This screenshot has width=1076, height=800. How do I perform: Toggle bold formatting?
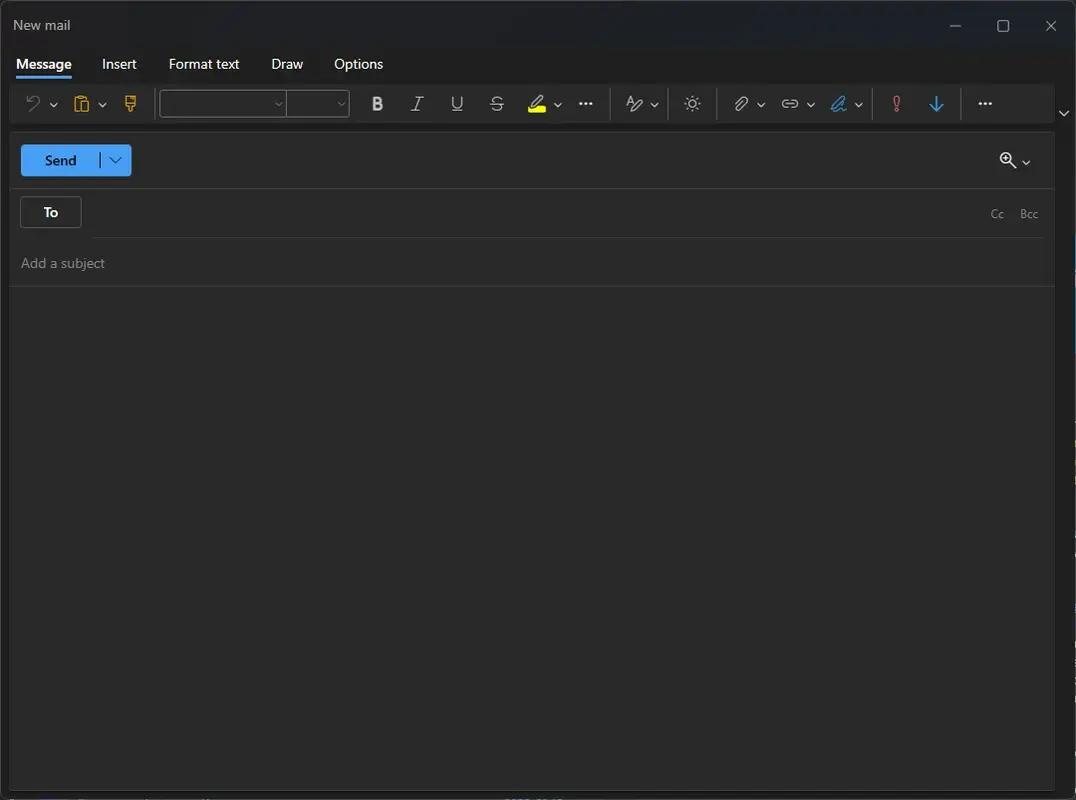tap(377, 103)
